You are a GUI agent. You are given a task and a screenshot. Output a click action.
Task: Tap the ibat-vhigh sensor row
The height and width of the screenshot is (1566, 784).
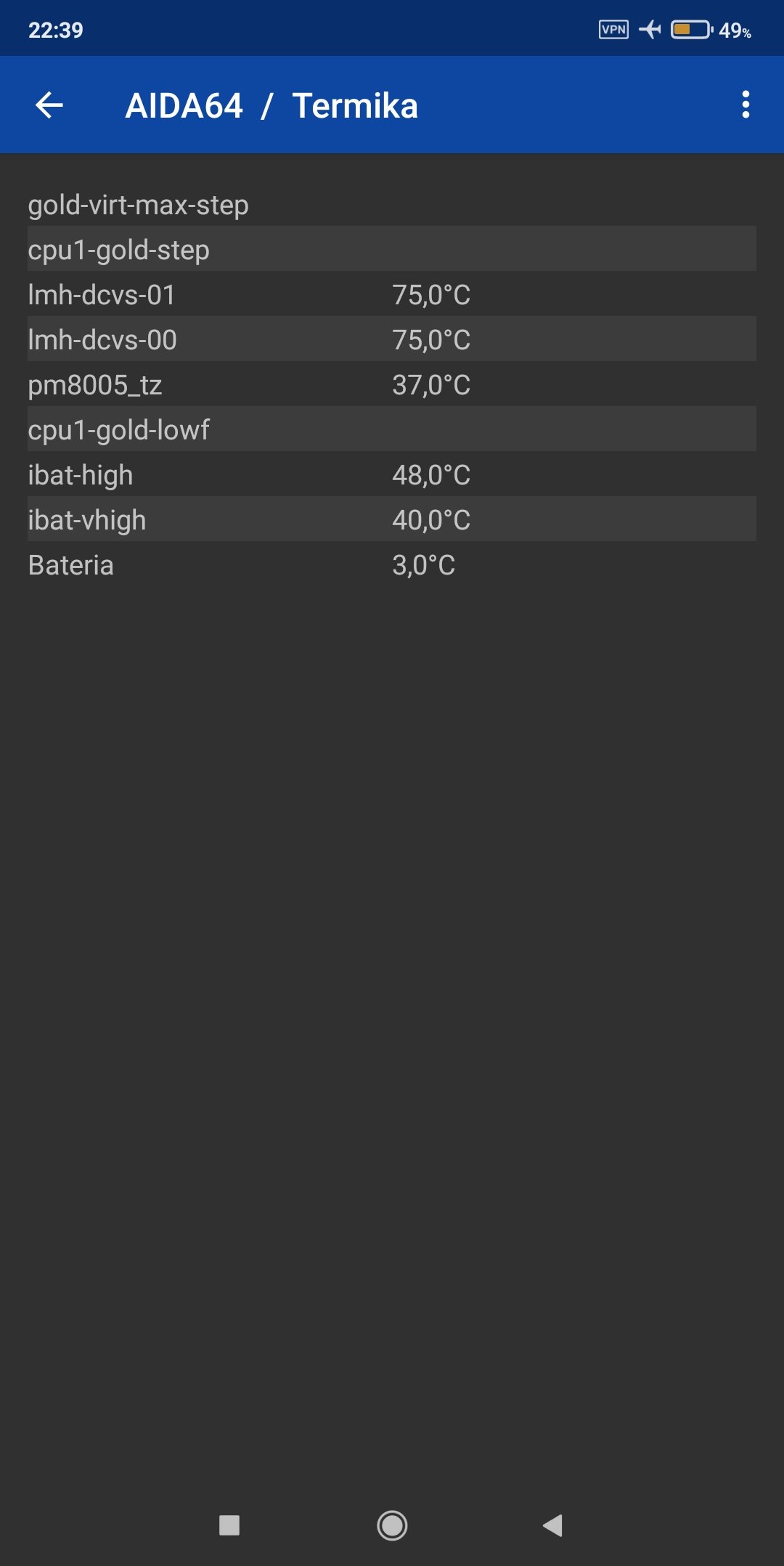pyautogui.click(x=392, y=520)
